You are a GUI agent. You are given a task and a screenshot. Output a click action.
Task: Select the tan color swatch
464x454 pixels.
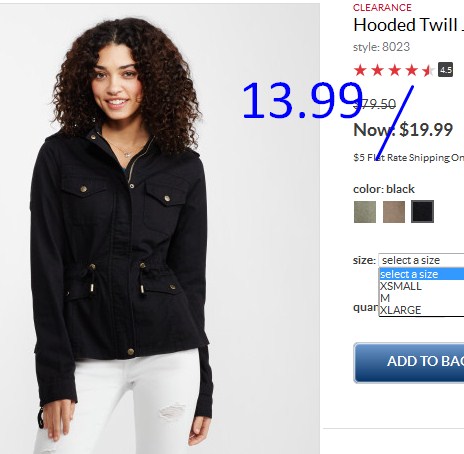pyautogui.click(x=394, y=212)
